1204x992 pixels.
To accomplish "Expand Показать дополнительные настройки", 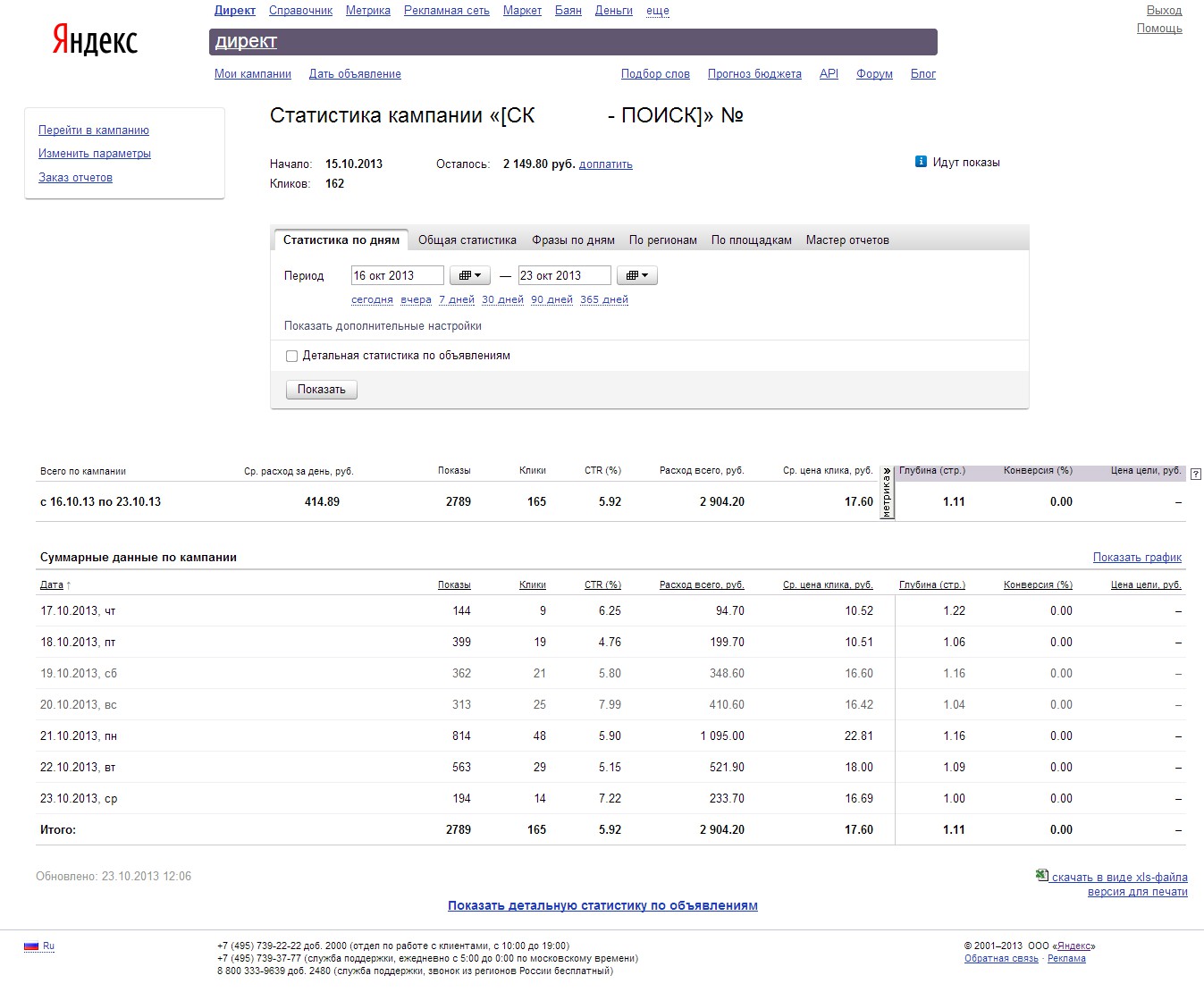I will tap(383, 326).
